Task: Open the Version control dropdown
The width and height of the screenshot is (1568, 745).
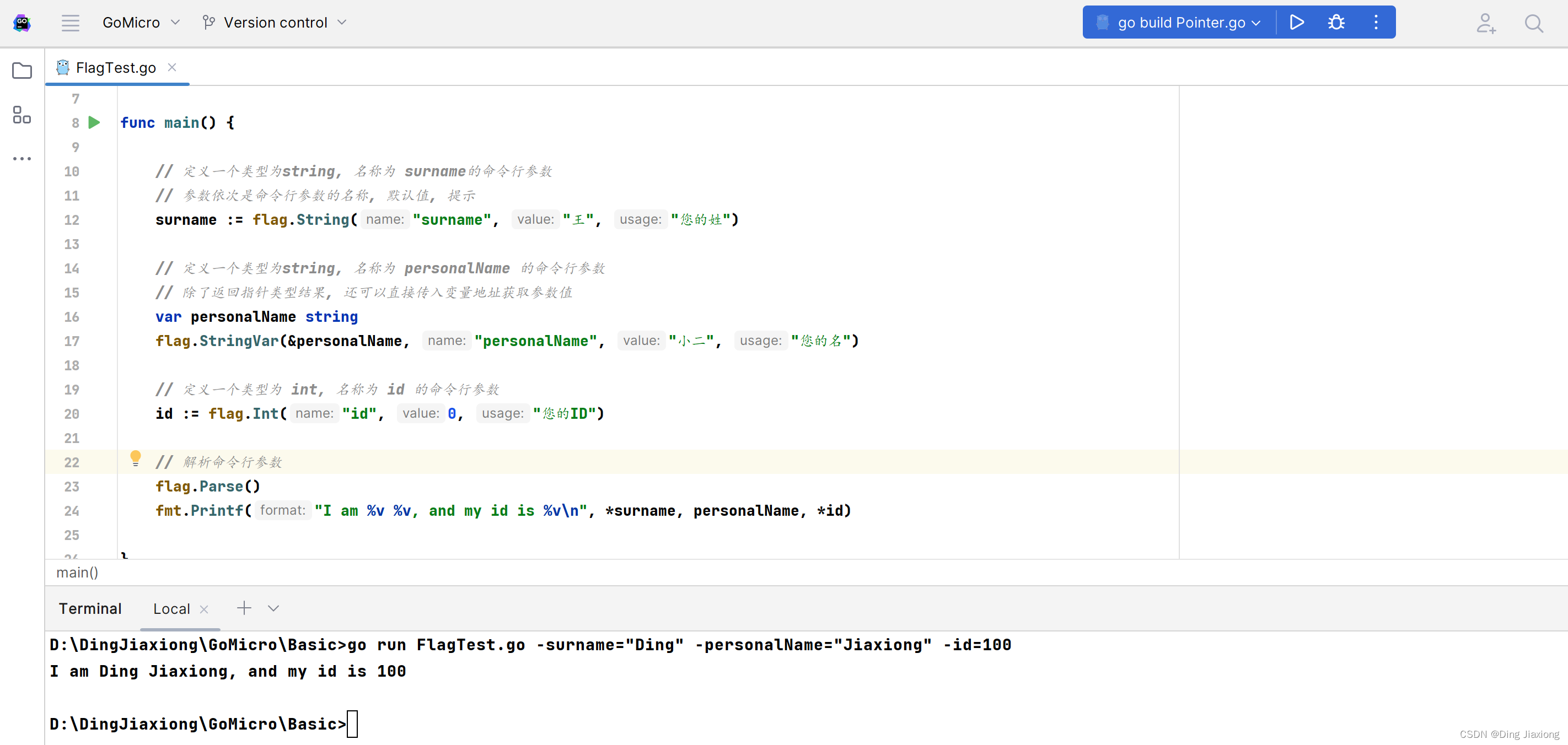Action: click(x=275, y=23)
